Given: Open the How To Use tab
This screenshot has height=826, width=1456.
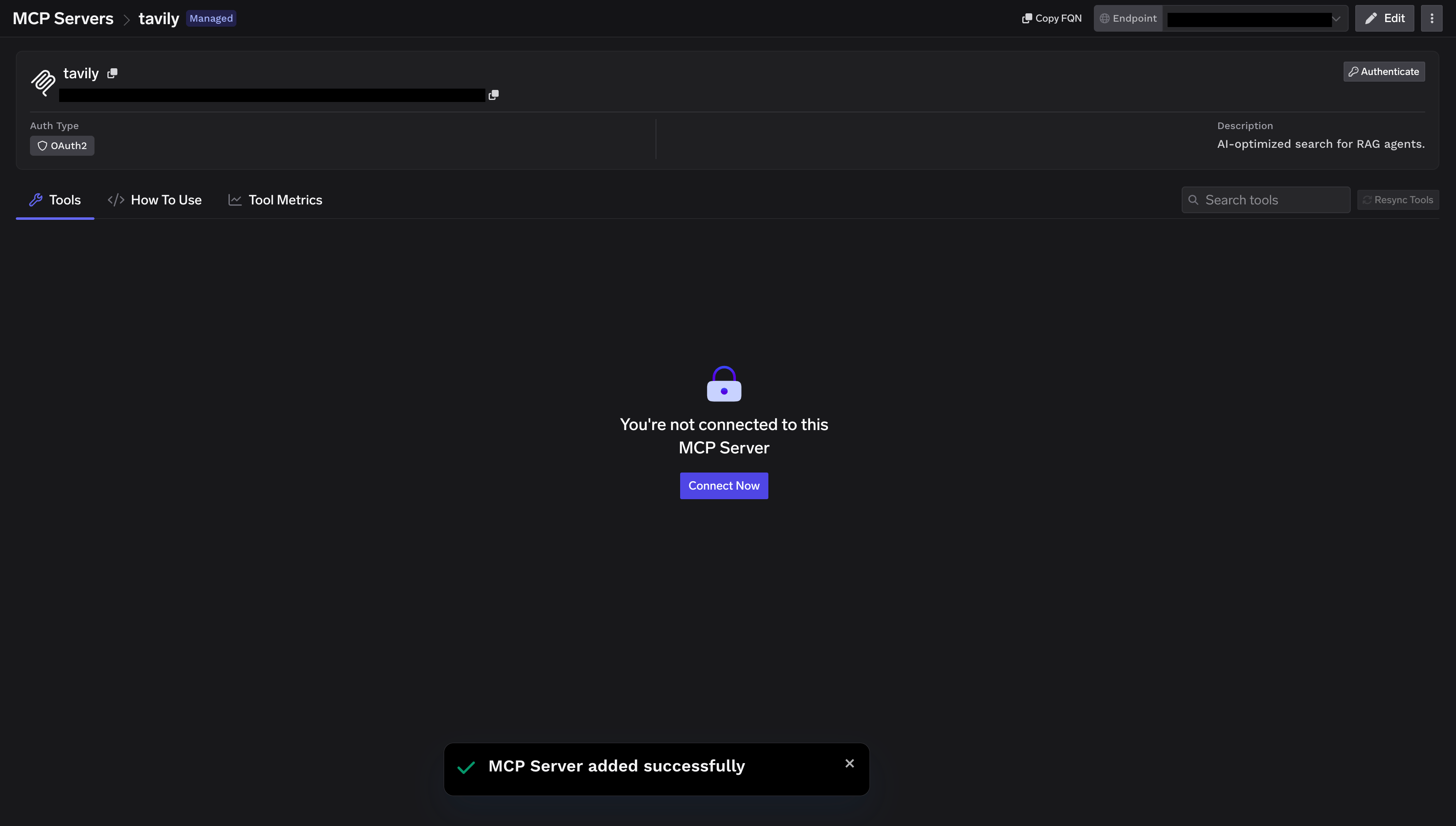Looking at the screenshot, I should [x=155, y=200].
